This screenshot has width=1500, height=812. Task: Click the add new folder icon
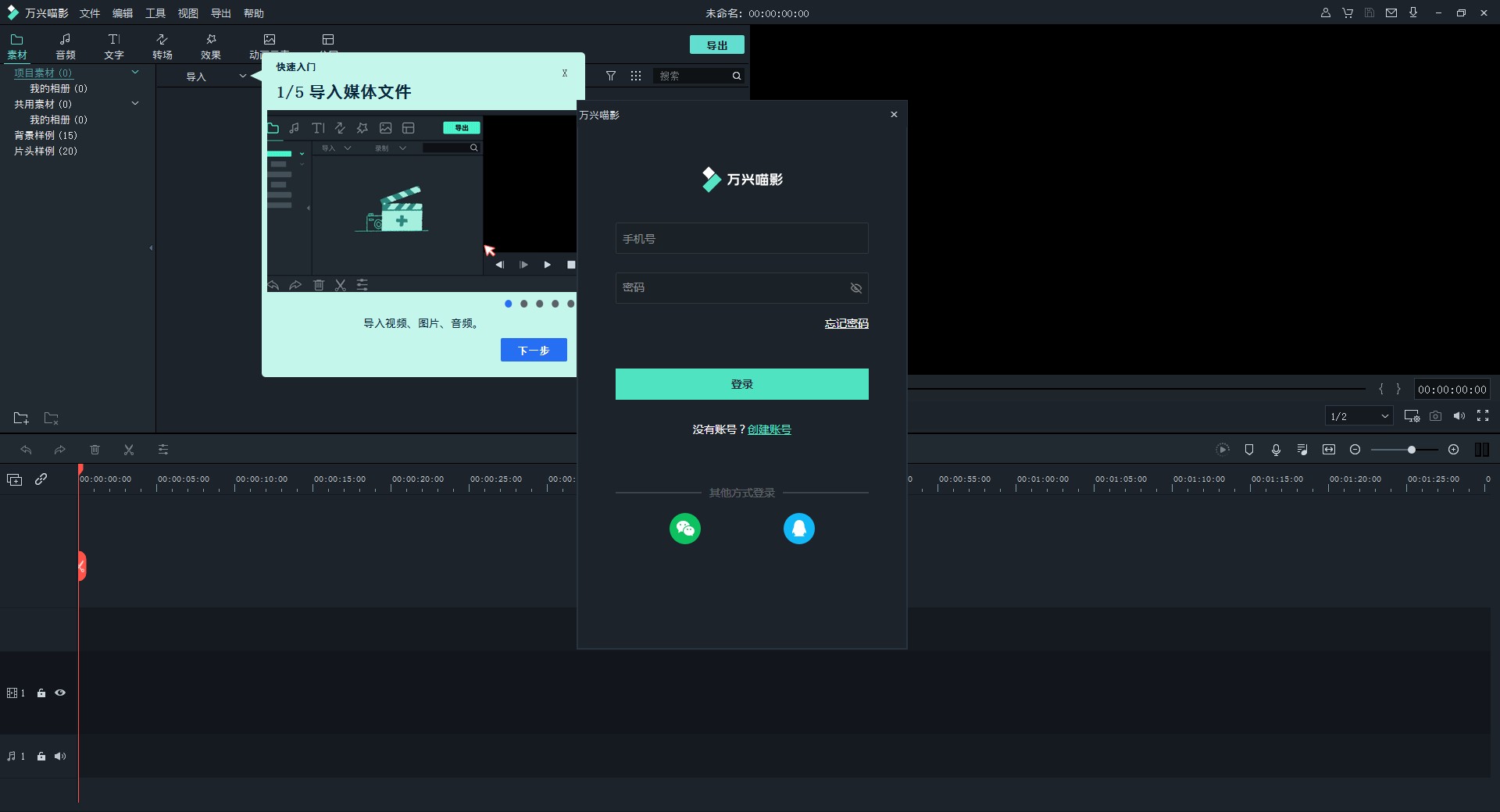21,418
